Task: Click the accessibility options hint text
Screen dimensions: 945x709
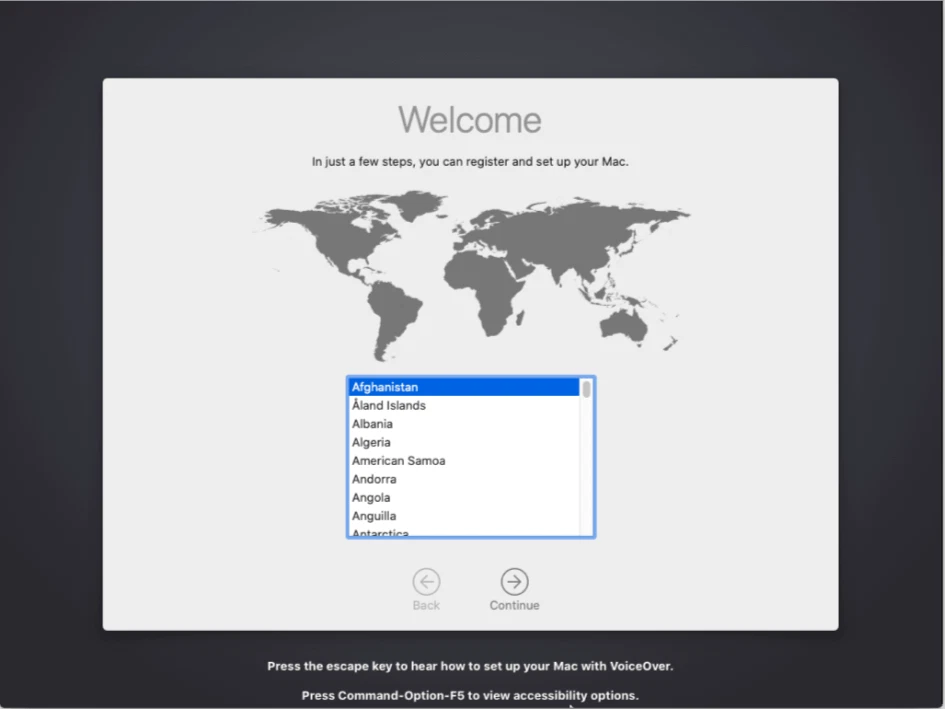Action: click(470, 694)
